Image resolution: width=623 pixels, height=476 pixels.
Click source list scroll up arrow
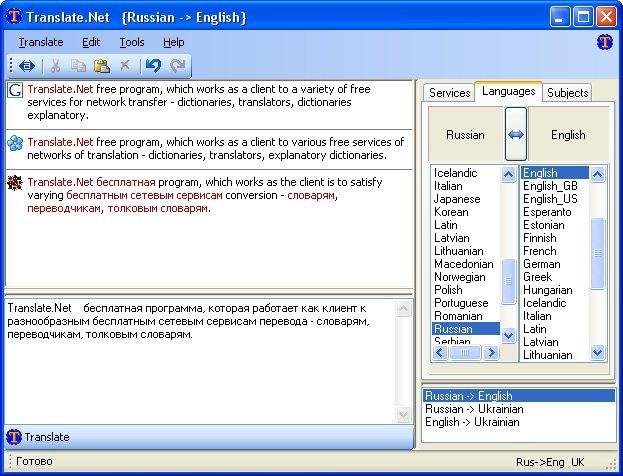(509, 174)
